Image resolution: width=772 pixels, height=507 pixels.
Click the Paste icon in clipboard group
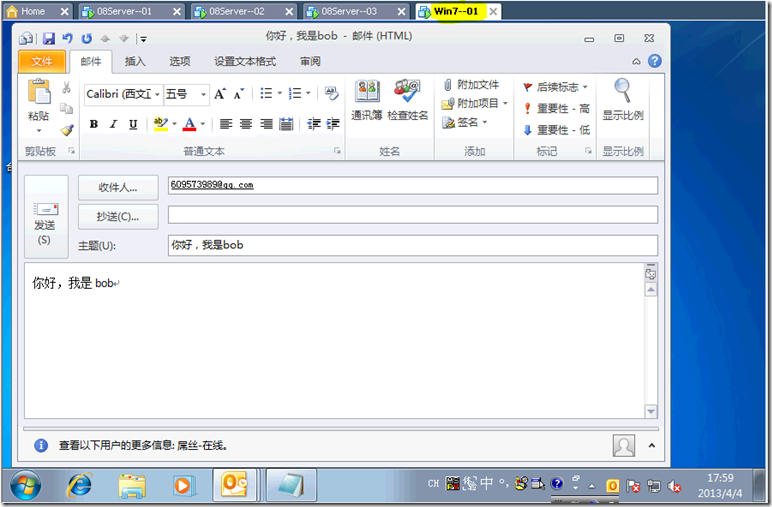[38, 92]
